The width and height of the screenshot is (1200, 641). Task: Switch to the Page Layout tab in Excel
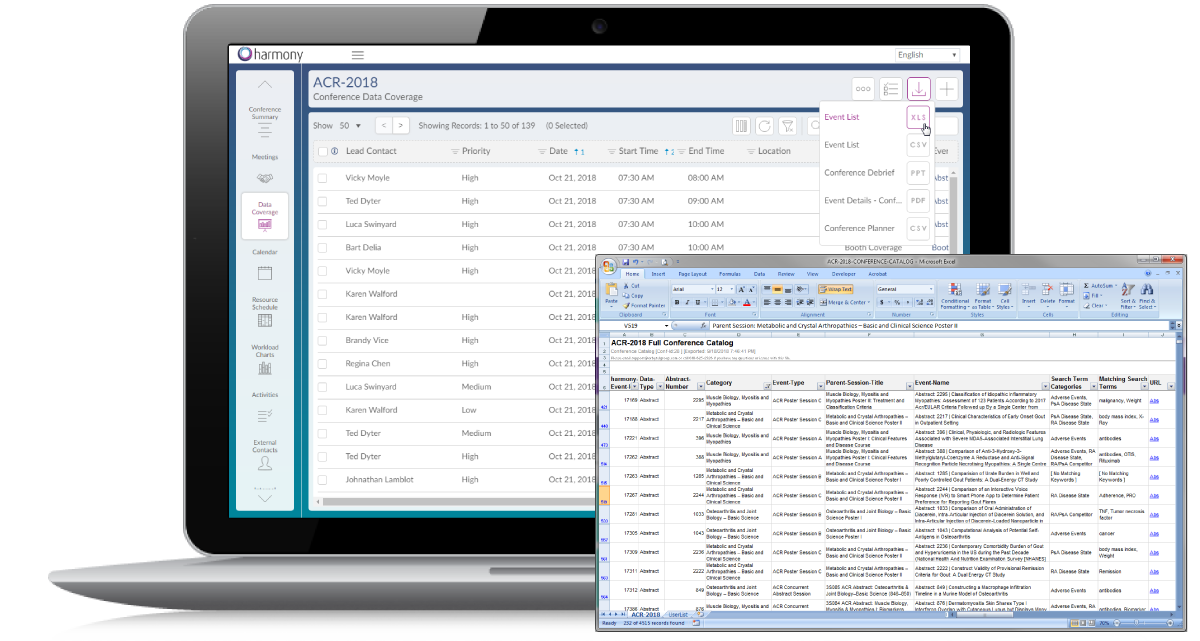coord(692,273)
